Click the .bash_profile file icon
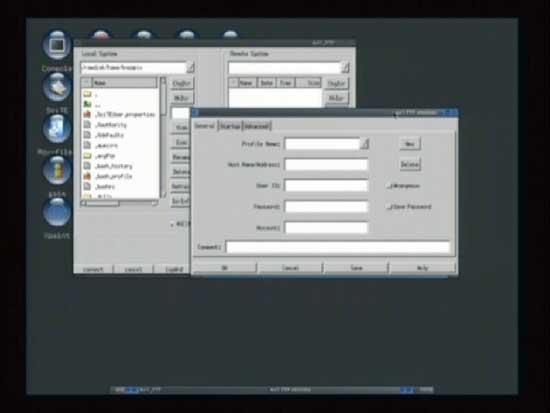 coord(87,176)
